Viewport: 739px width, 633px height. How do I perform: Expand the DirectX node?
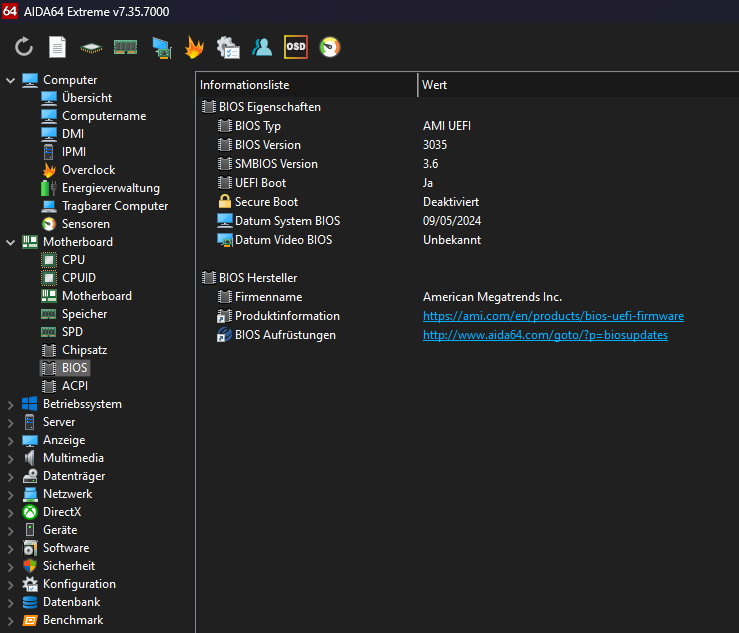pyautogui.click(x=10, y=512)
